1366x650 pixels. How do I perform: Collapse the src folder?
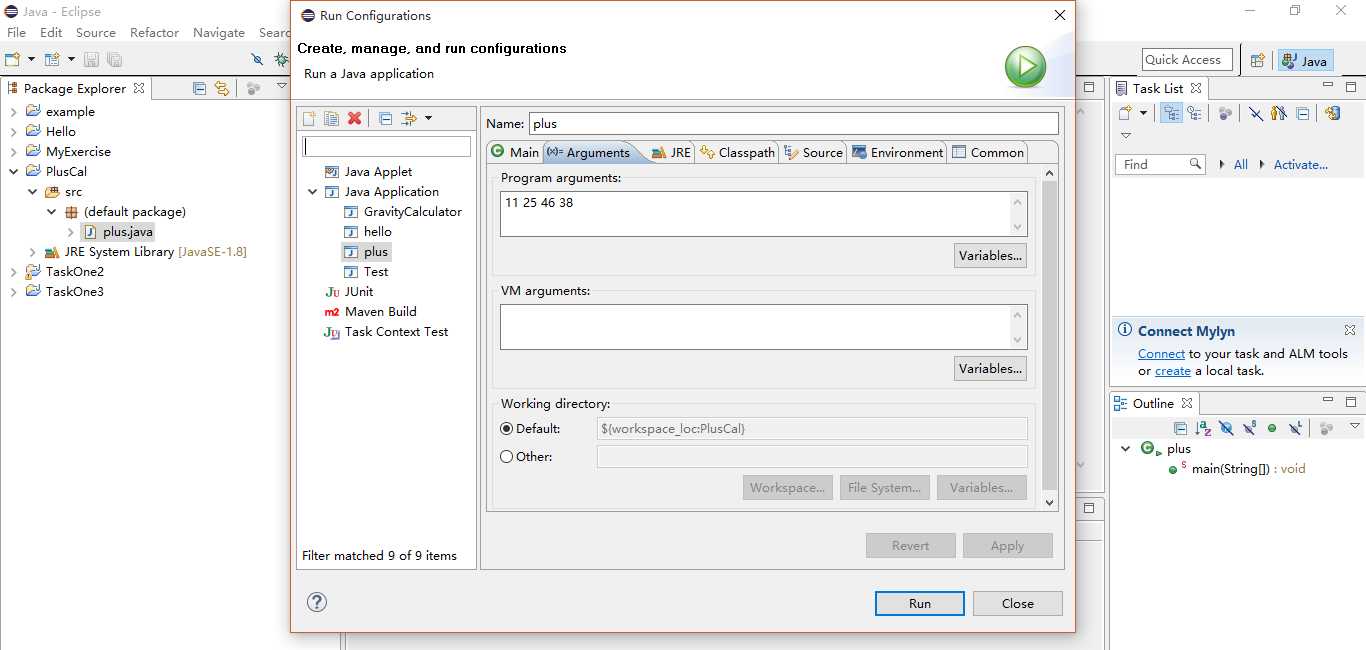(32, 192)
